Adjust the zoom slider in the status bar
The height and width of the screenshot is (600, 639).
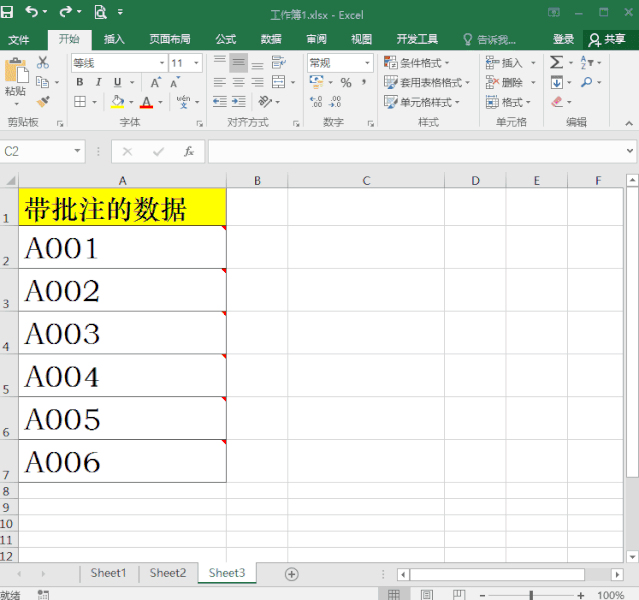pyautogui.click(x=531, y=595)
